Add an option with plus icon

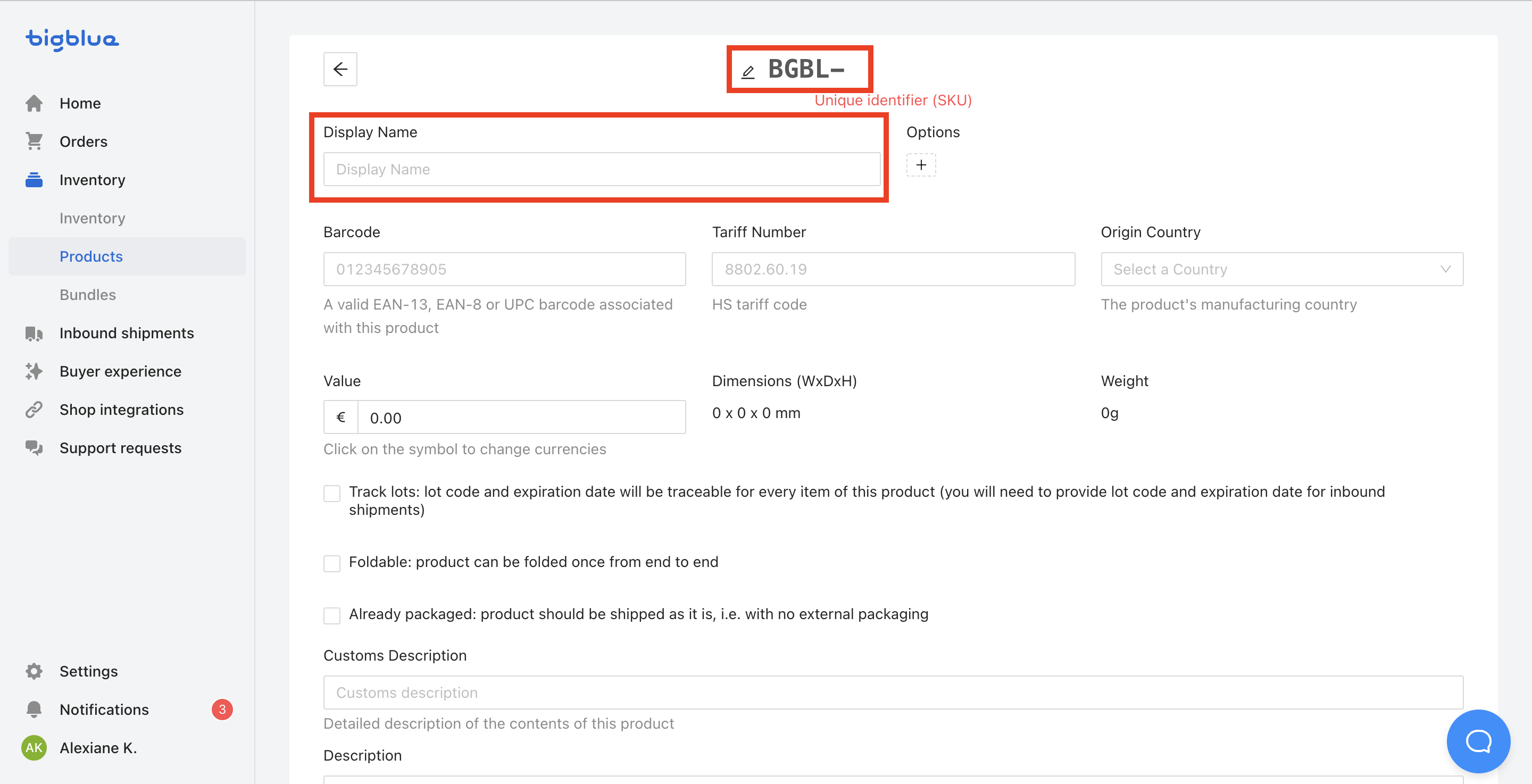point(921,165)
